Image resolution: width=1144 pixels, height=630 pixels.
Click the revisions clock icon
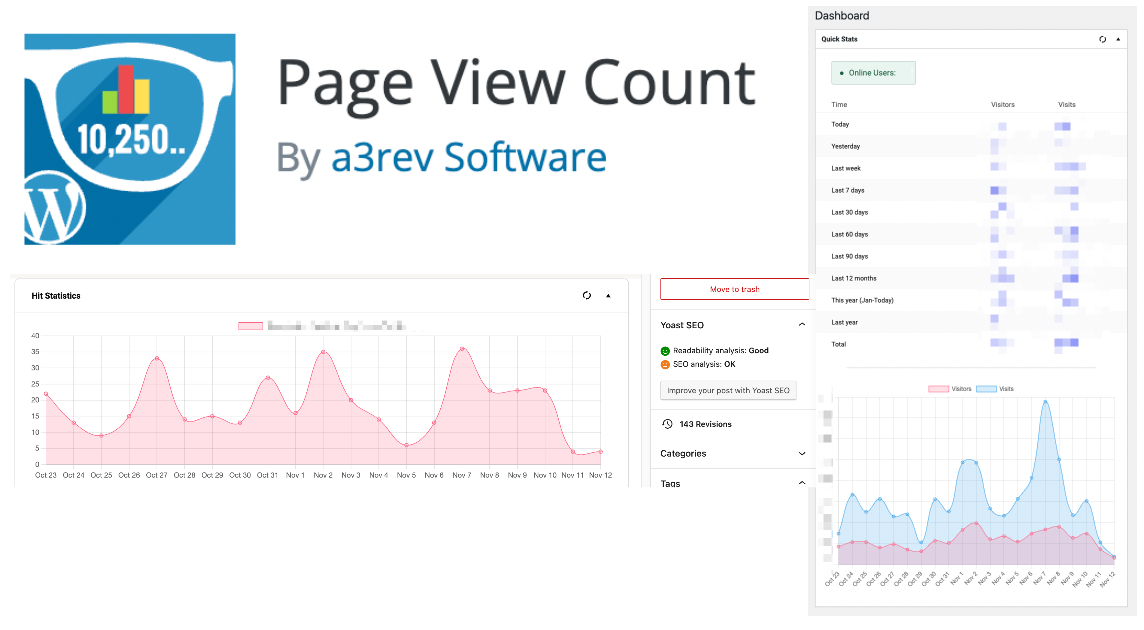[667, 424]
